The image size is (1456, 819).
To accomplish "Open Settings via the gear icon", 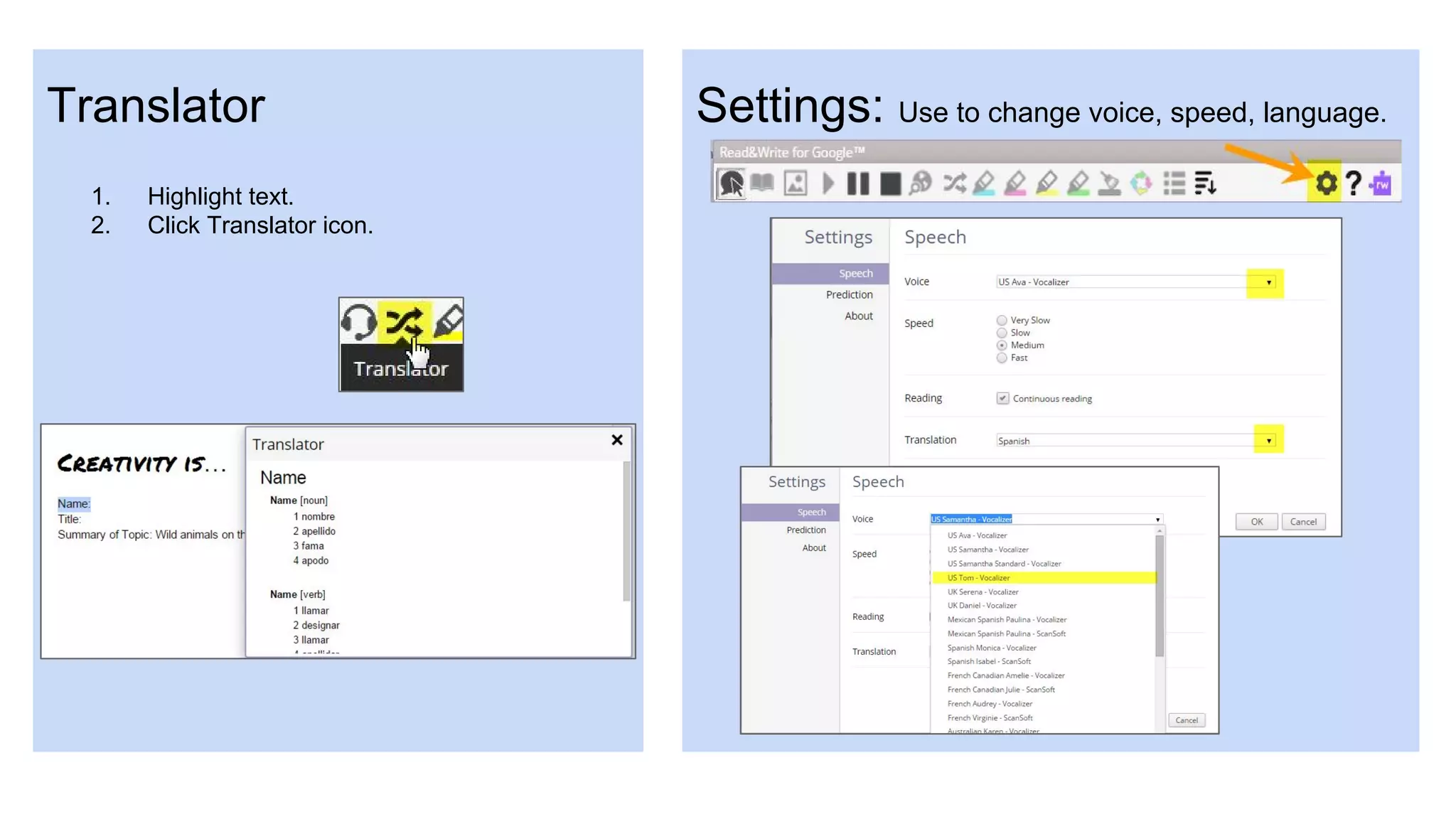I will pyautogui.click(x=1325, y=183).
